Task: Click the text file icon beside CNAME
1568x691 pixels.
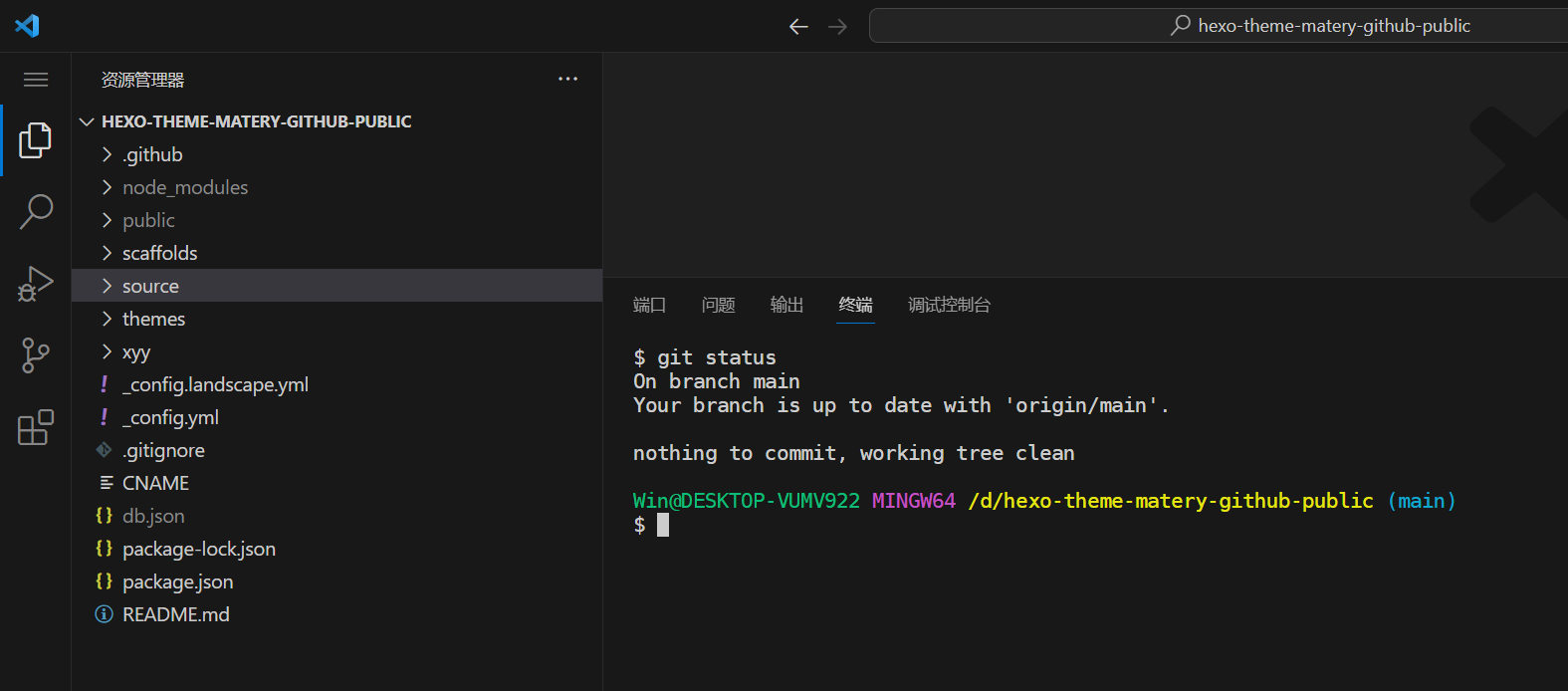Action: [106, 483]
